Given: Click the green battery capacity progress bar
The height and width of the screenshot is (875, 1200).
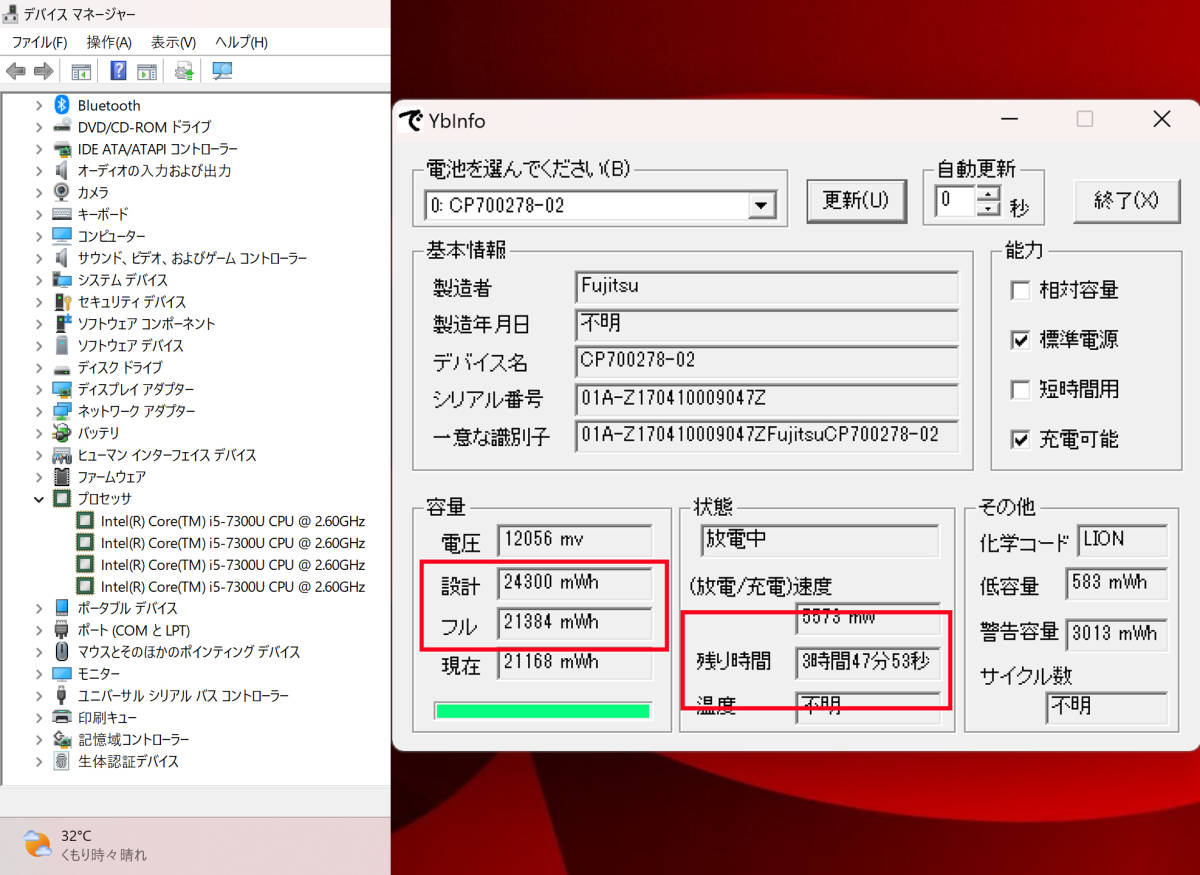Looking at the screenshot, I should pos(543,711).
